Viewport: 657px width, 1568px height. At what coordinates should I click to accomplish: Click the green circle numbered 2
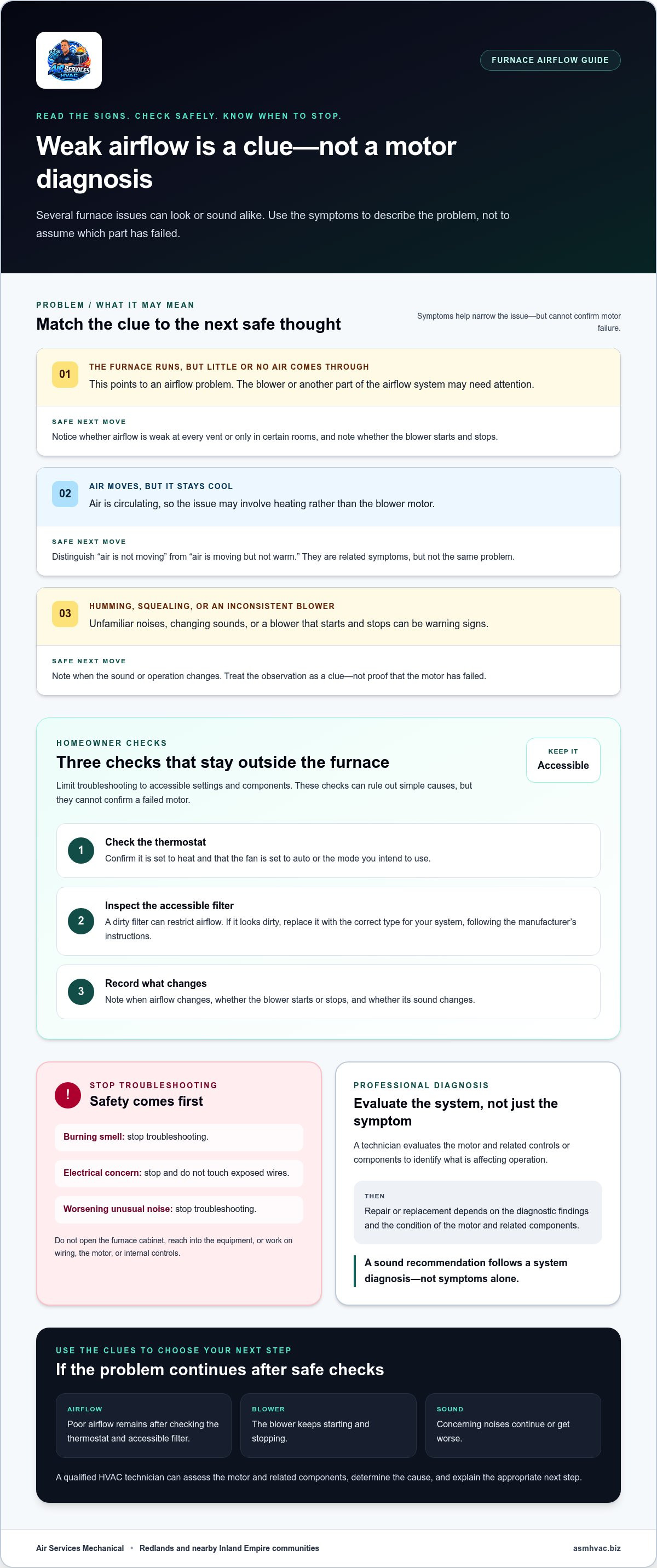(81, 921)
